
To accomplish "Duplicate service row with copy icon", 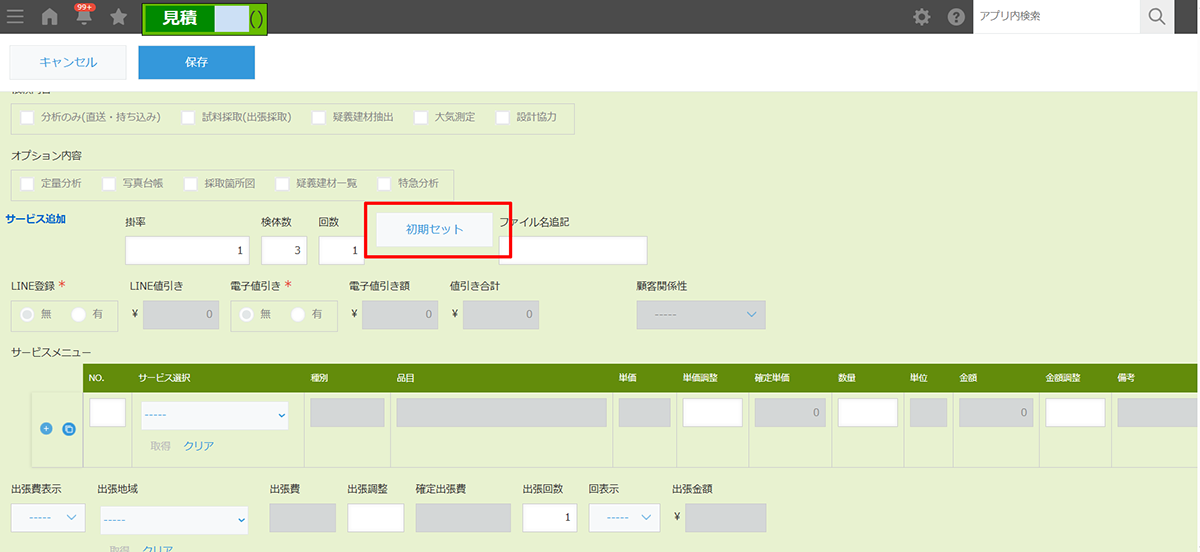I will pyautogui.click(x=69, y=429).
